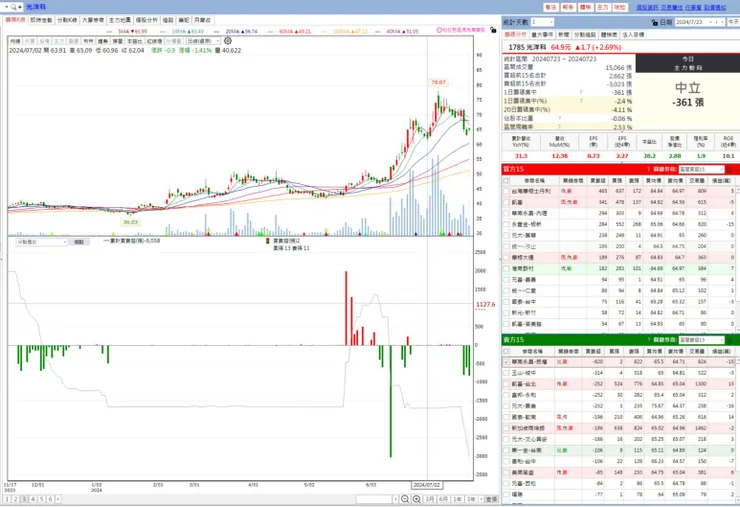Screen dimensions: 740x507
Task: Click the 1年 range button
Action: click(457, 499)
